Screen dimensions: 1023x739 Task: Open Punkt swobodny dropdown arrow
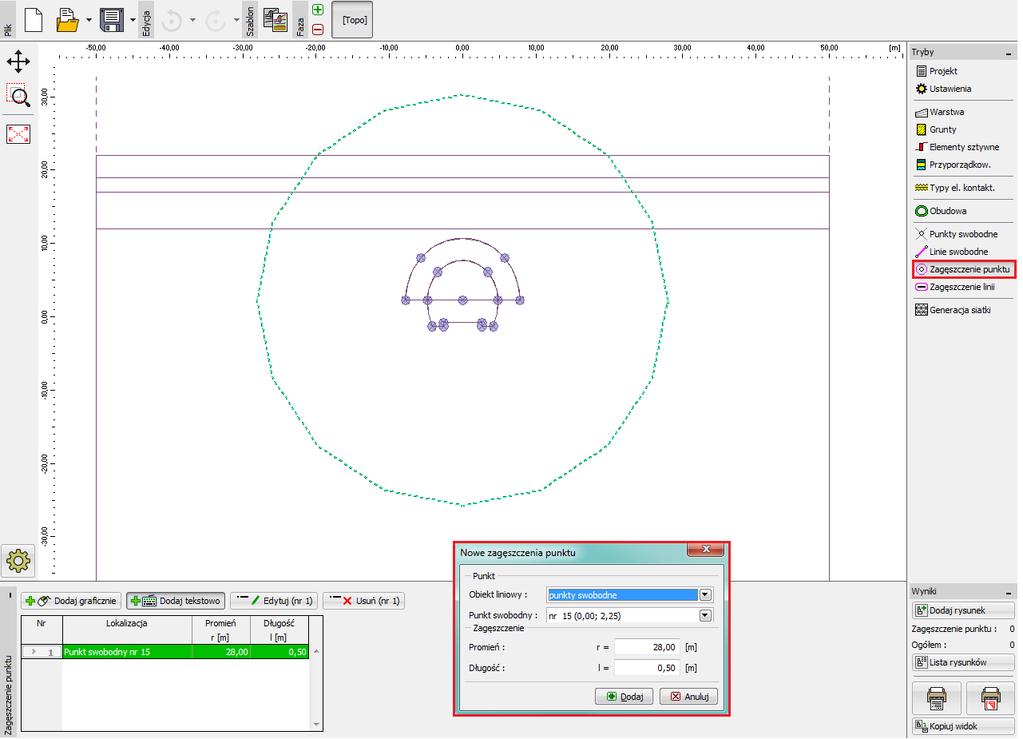pyautogui.click(x=705, y=616)
